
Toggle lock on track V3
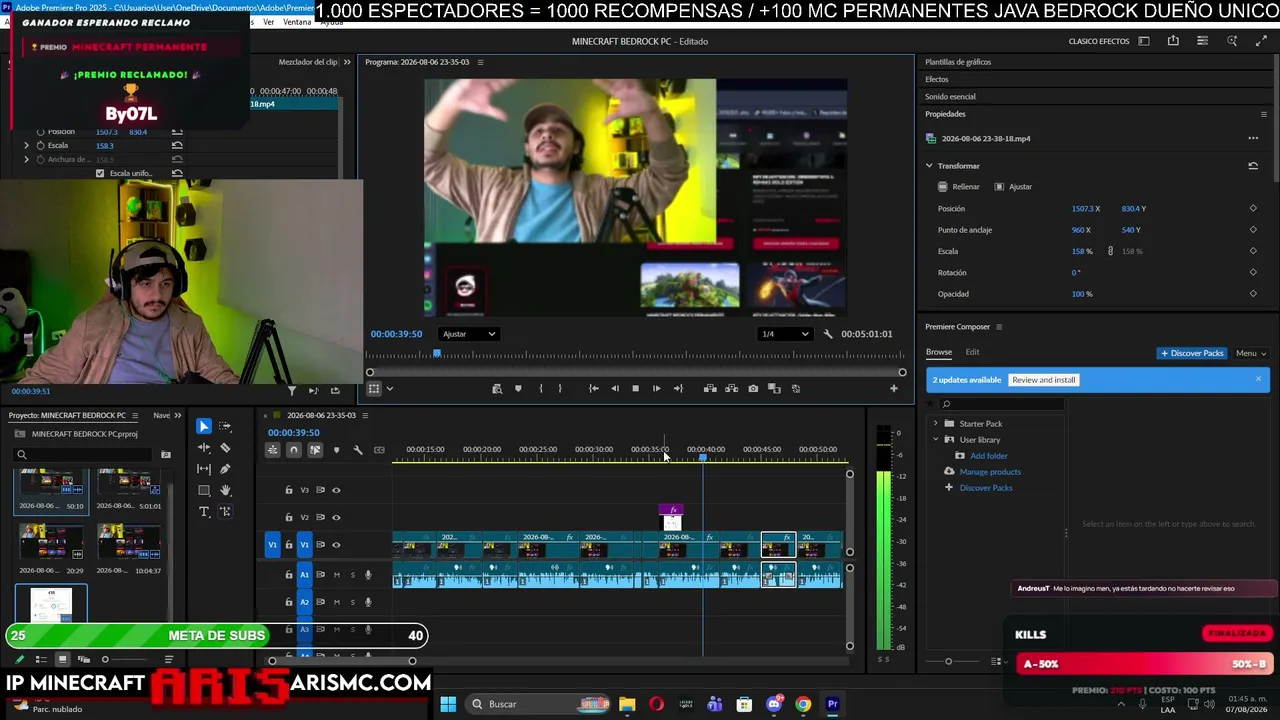[289, 490]
